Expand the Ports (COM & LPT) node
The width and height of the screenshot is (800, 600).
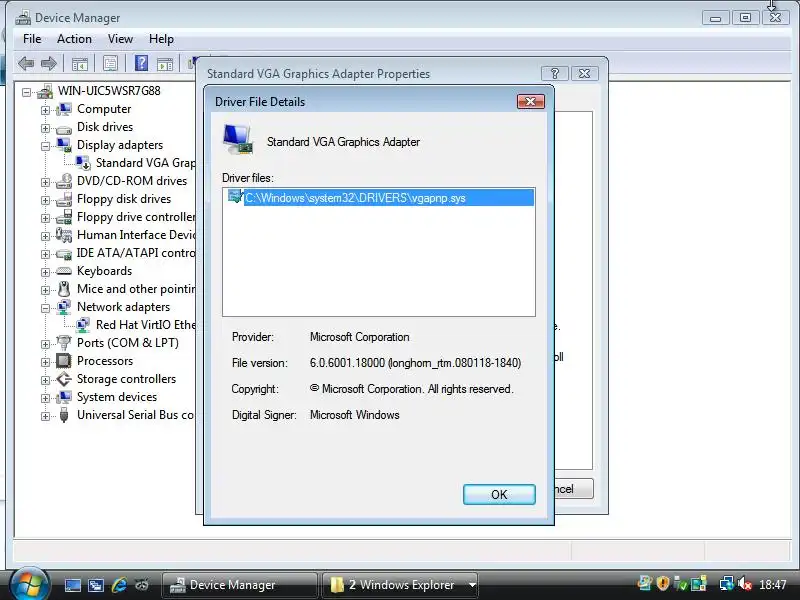point(45,344)
